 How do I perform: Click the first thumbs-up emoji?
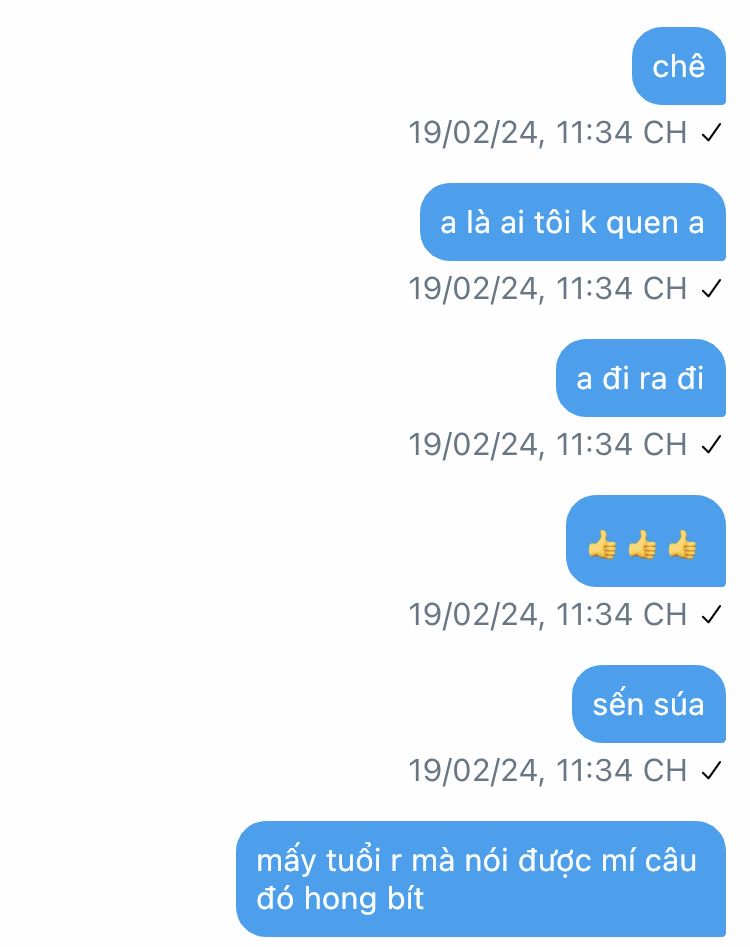pyautogui.click(x=602, y=544)
